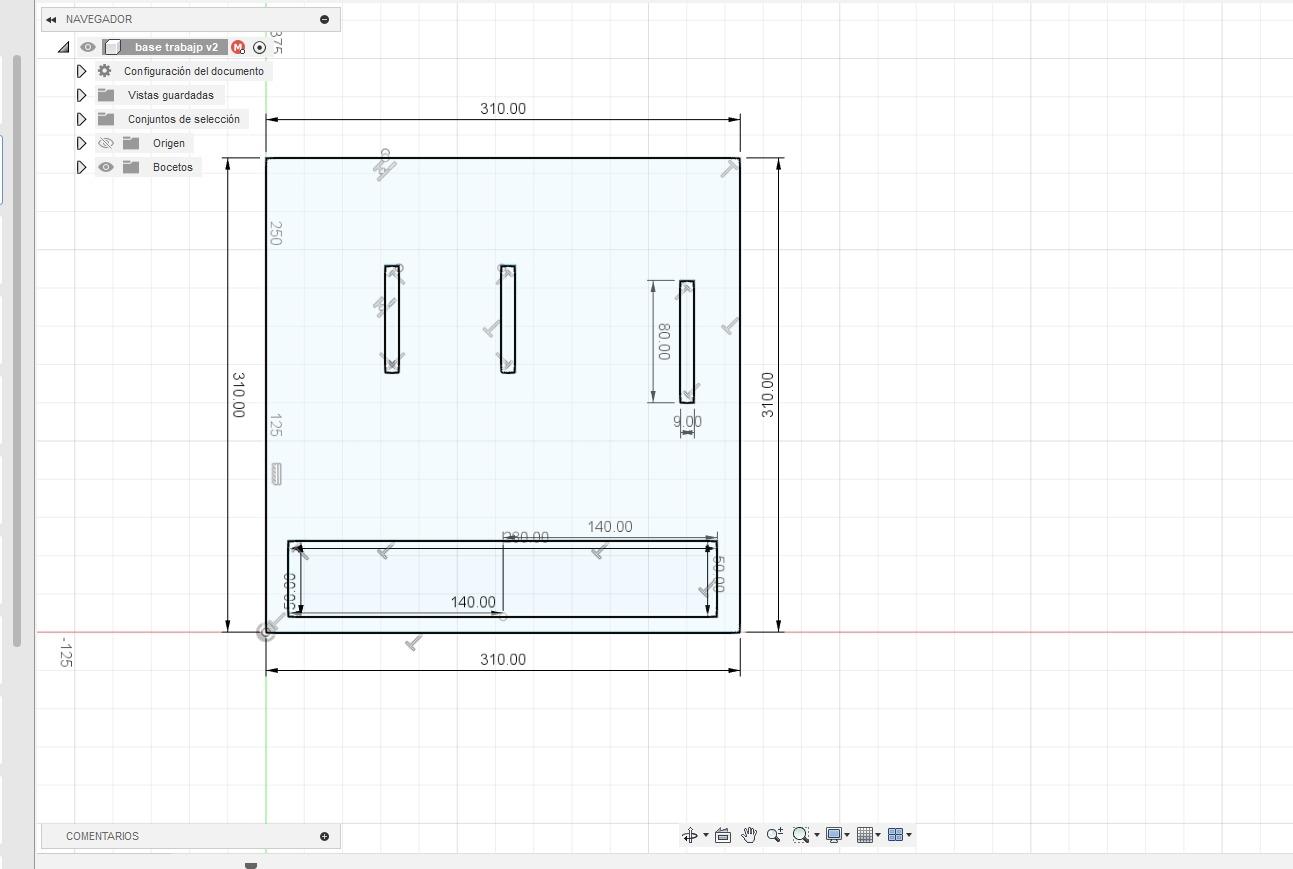This screenshot has width=1293, height=869.
Task: Select the Pan hand tool
Action: [x=749, y=835]
